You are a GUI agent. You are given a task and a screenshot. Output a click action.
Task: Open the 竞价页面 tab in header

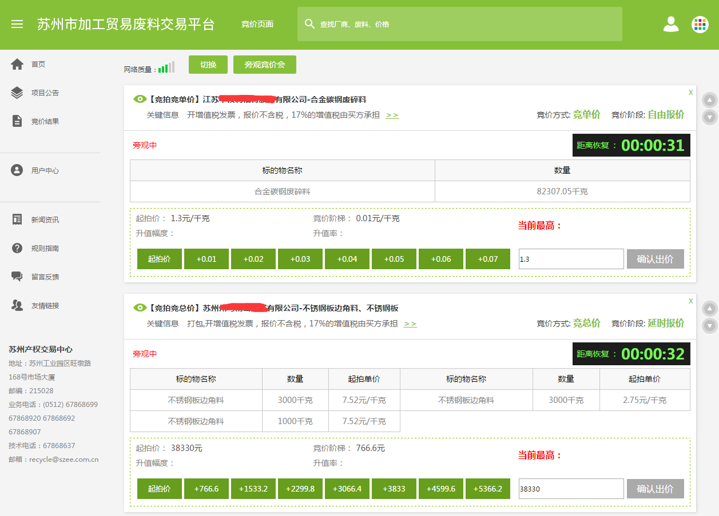click(x=257, y=24)
